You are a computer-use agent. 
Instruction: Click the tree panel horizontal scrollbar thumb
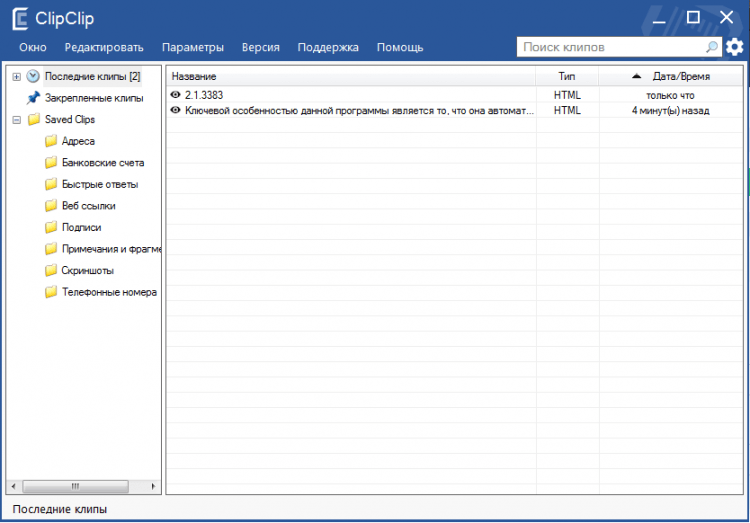coord(76,486)
